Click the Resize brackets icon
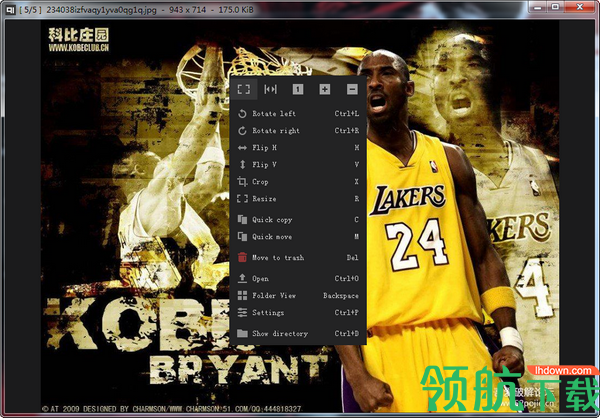 tap(242, 199)
